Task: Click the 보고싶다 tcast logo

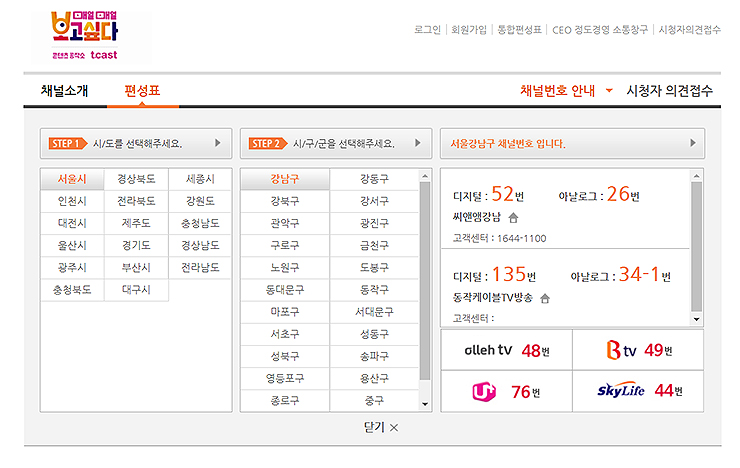Action: point(84,36)
